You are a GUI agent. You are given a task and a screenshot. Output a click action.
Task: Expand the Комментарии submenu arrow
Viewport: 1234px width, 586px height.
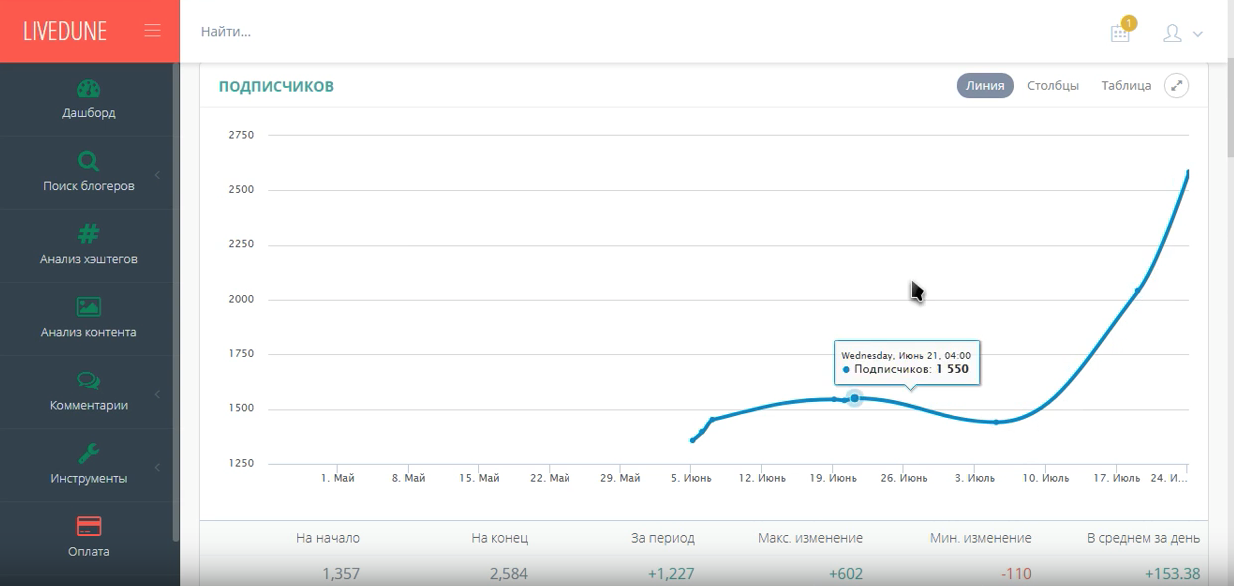click(157, 394)
